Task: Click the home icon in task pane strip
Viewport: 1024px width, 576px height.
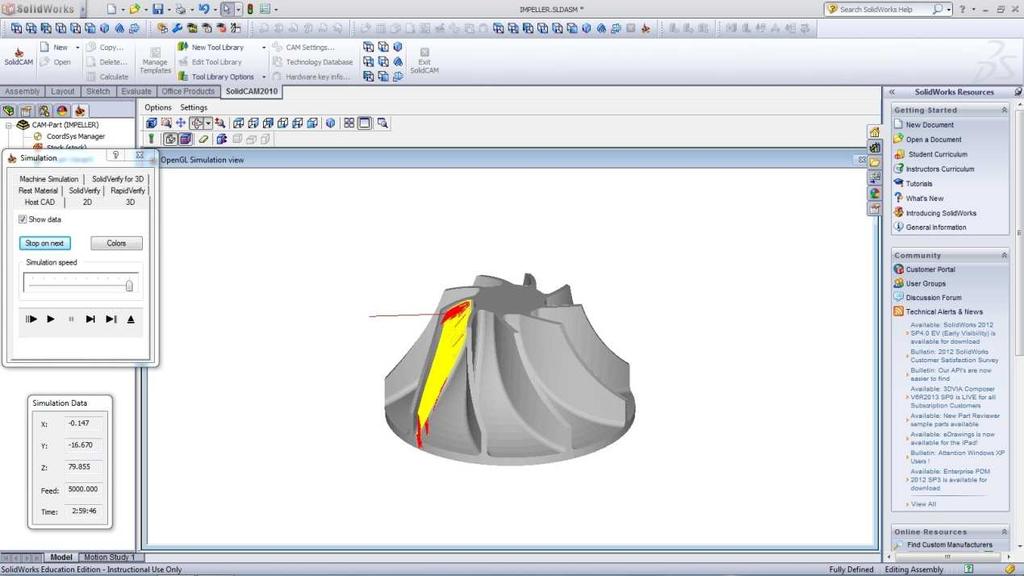Action: point(874,133)
